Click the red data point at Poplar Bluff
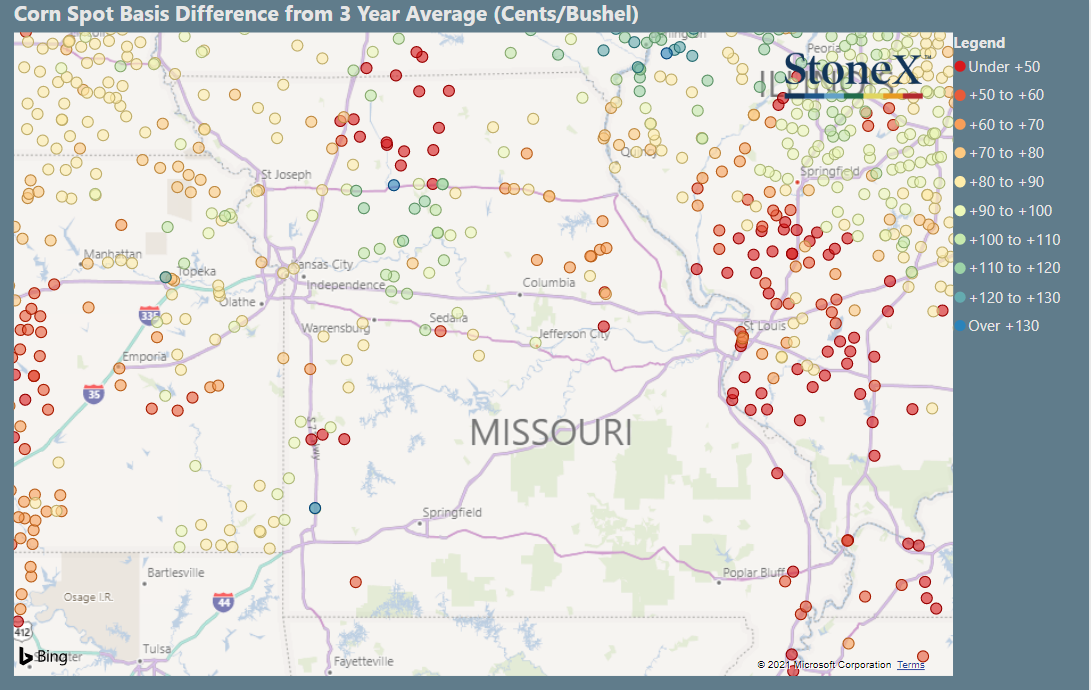This screenshot has height=690, width=1091. tap(793, 572)
